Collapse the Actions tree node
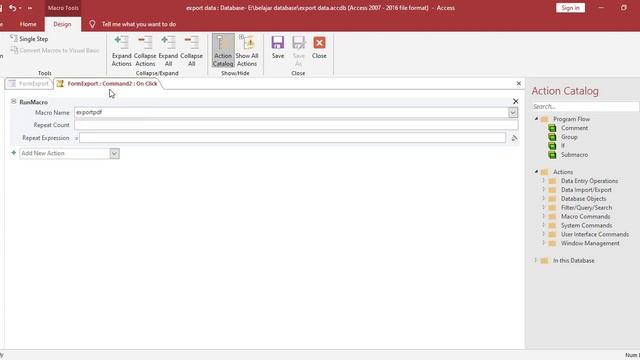The width and height of the screenshot is (640, 360). pos(536,172)
